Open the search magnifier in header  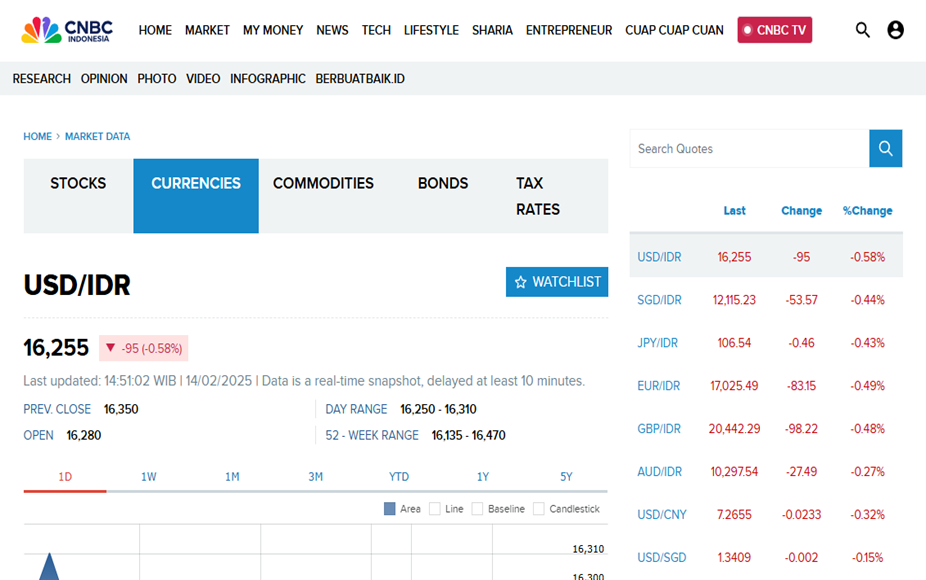click(863, 30)
